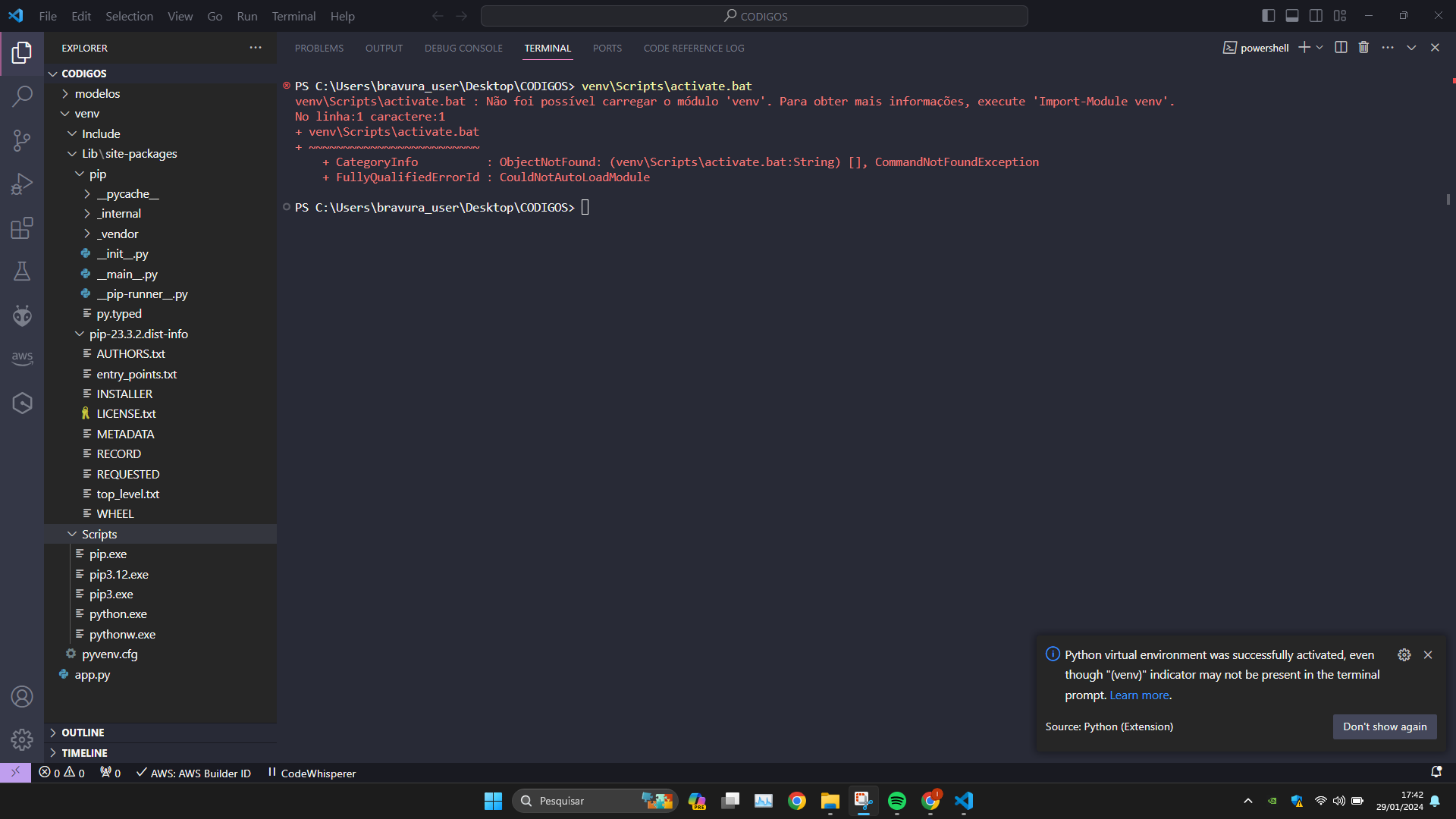Toggle the secondary side bar

click(x=1316, y=16)
